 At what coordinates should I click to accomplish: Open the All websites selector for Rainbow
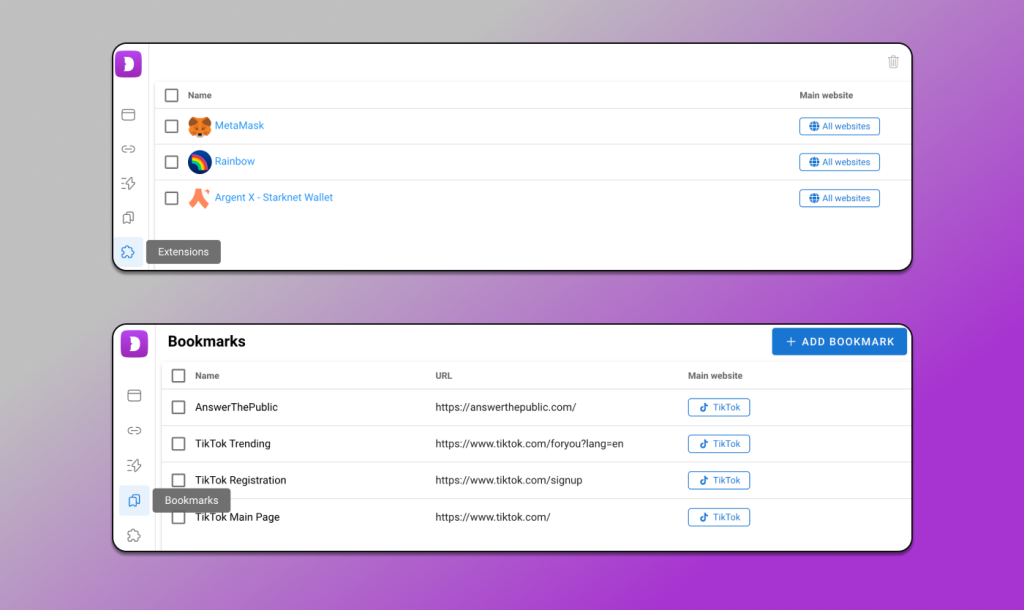(x=839, y=161)
